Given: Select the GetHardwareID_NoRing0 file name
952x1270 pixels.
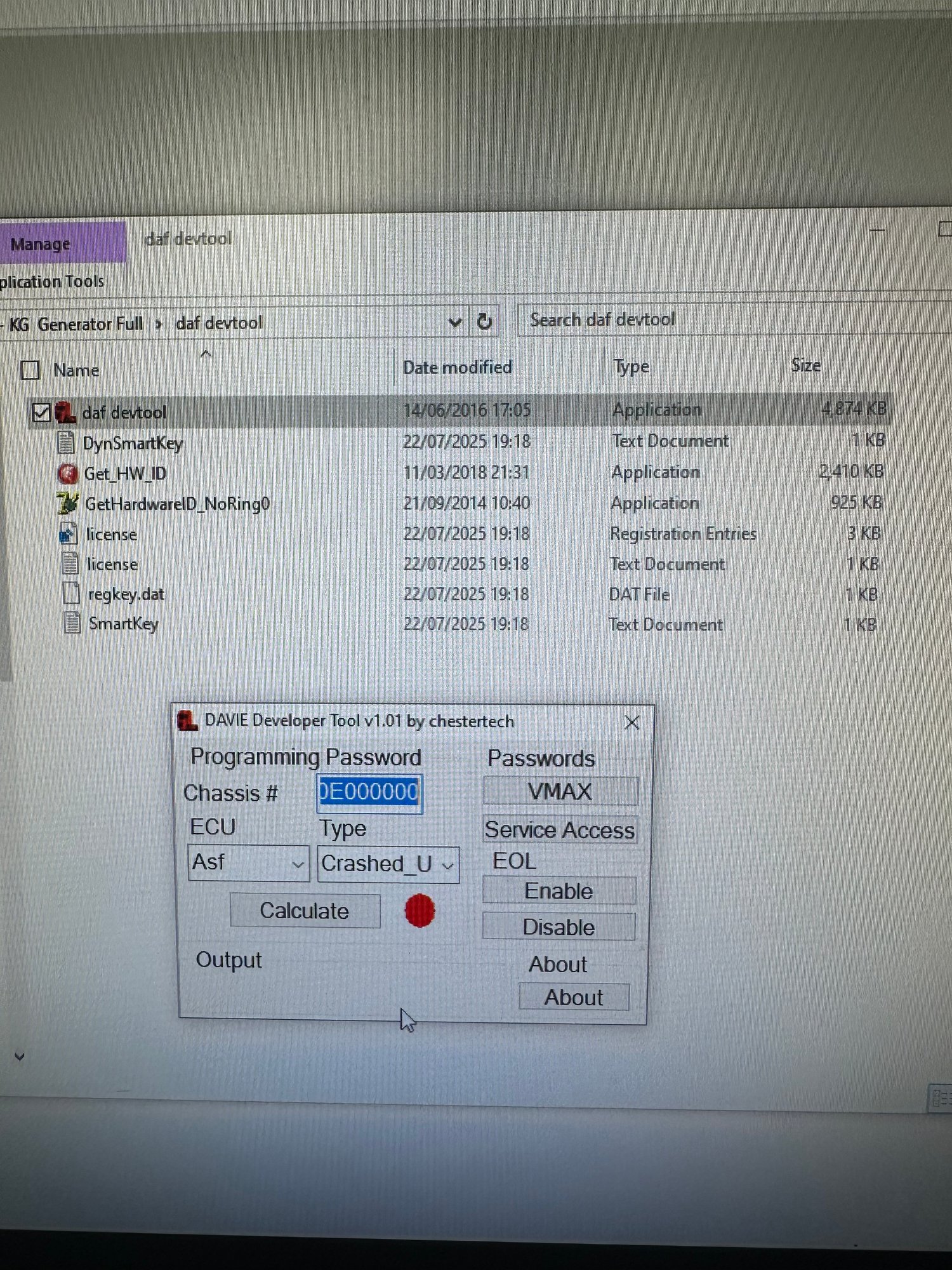Looking at the screenshot, I should pos(178,504).
